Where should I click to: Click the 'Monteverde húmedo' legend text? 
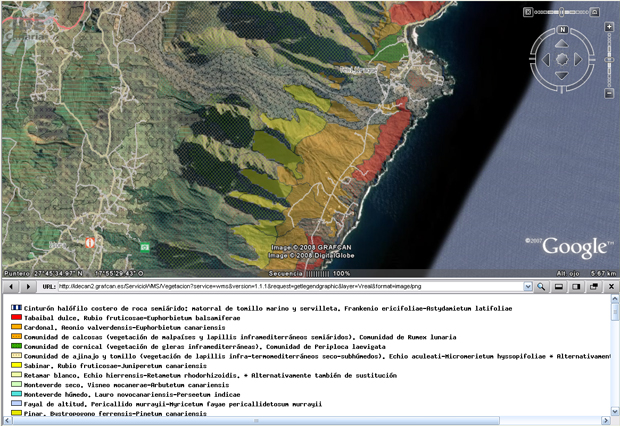[132, 395]
